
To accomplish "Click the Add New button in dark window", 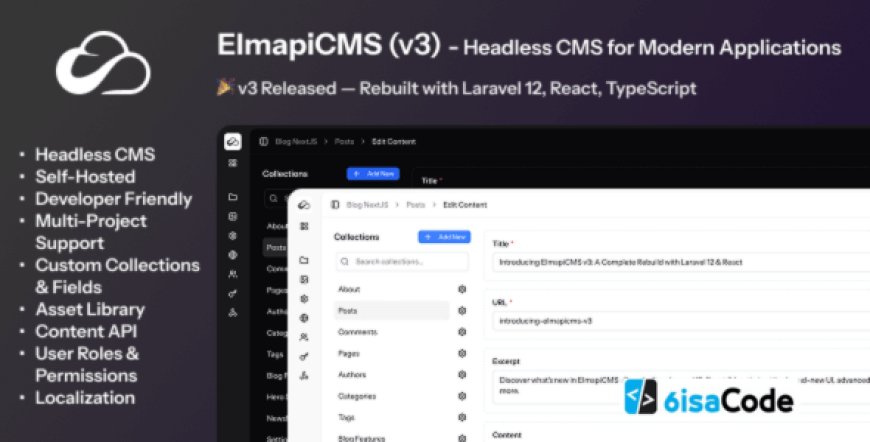I will click(373, 174).
